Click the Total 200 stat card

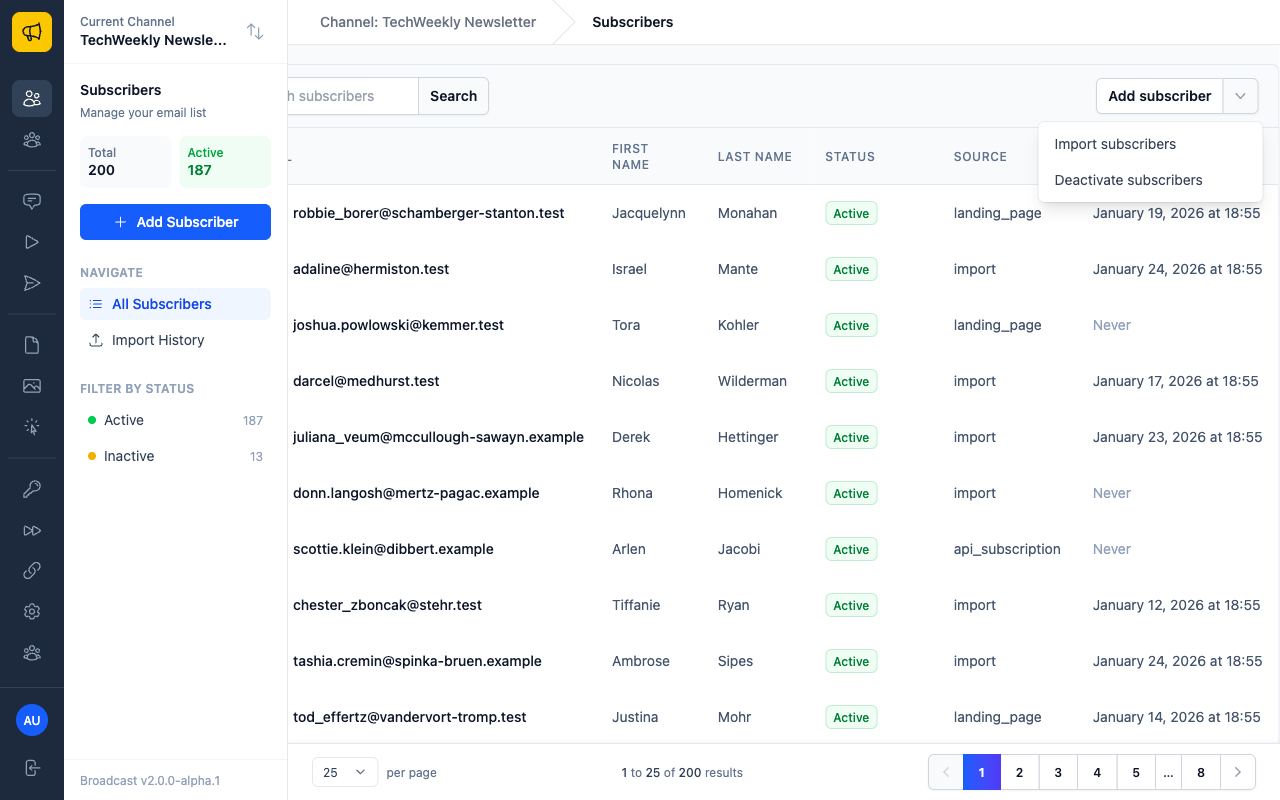(125, 162)
